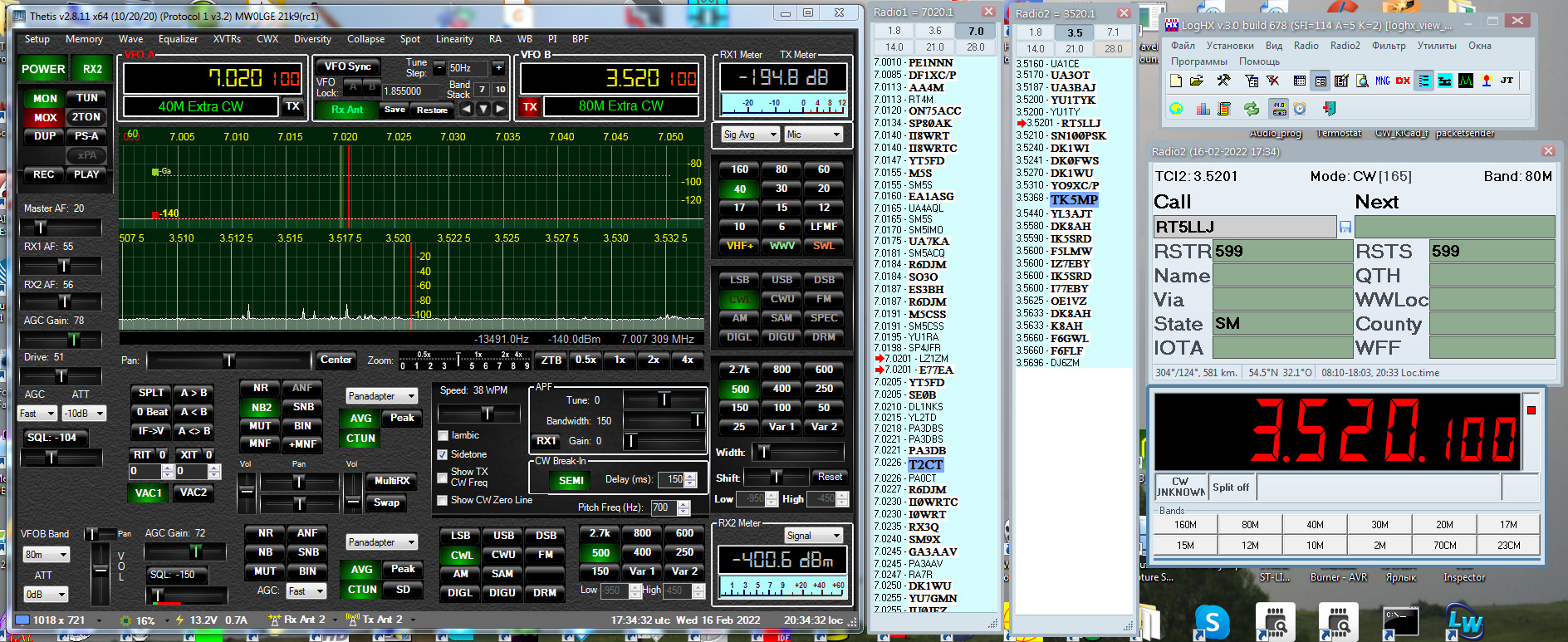This screenshot has width=1568, height=642.
Task: Open the upper Panadapter display mode dropdown
Action: 381,396
